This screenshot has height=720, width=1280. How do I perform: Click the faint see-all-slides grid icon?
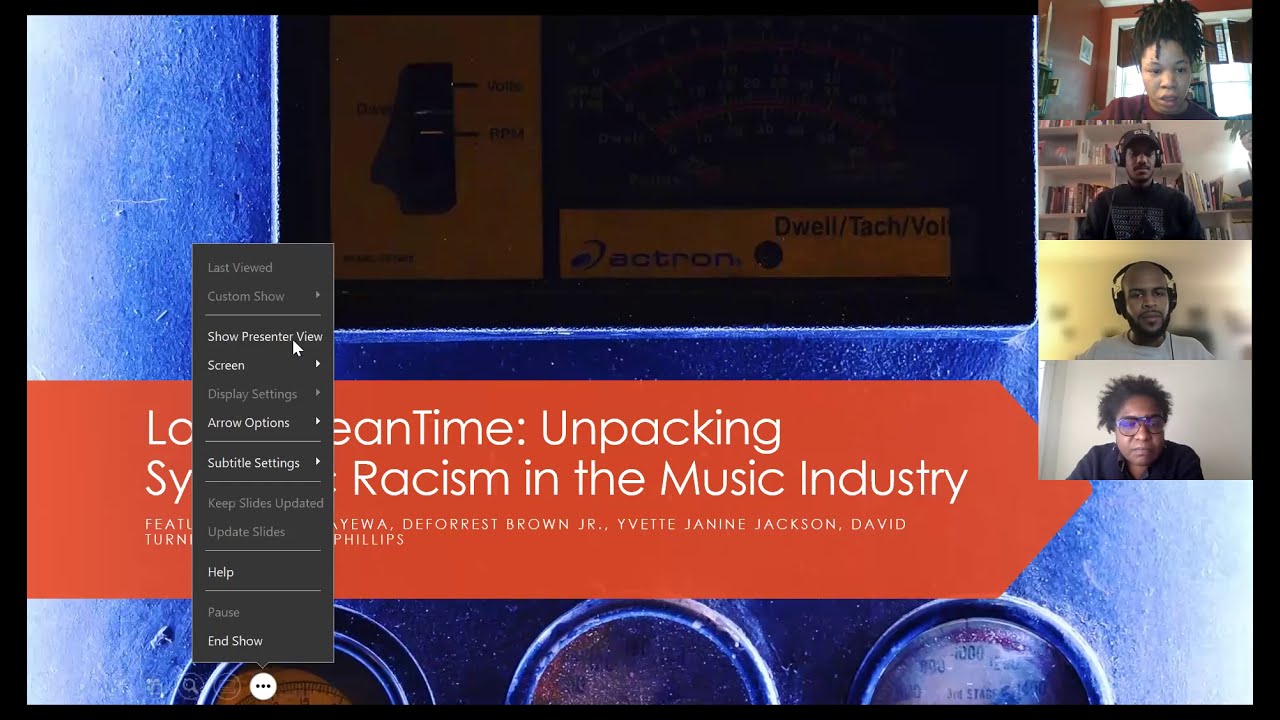(153, 686)
